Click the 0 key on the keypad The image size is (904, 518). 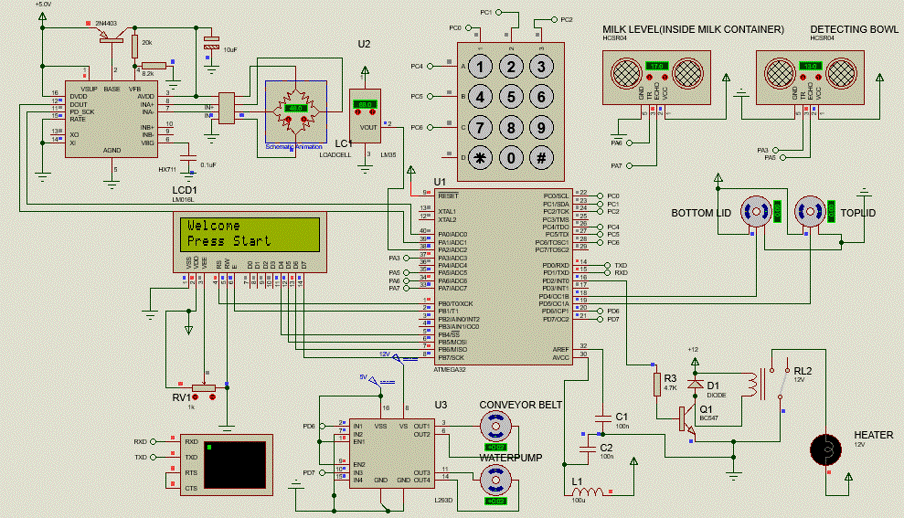[511, 158]
